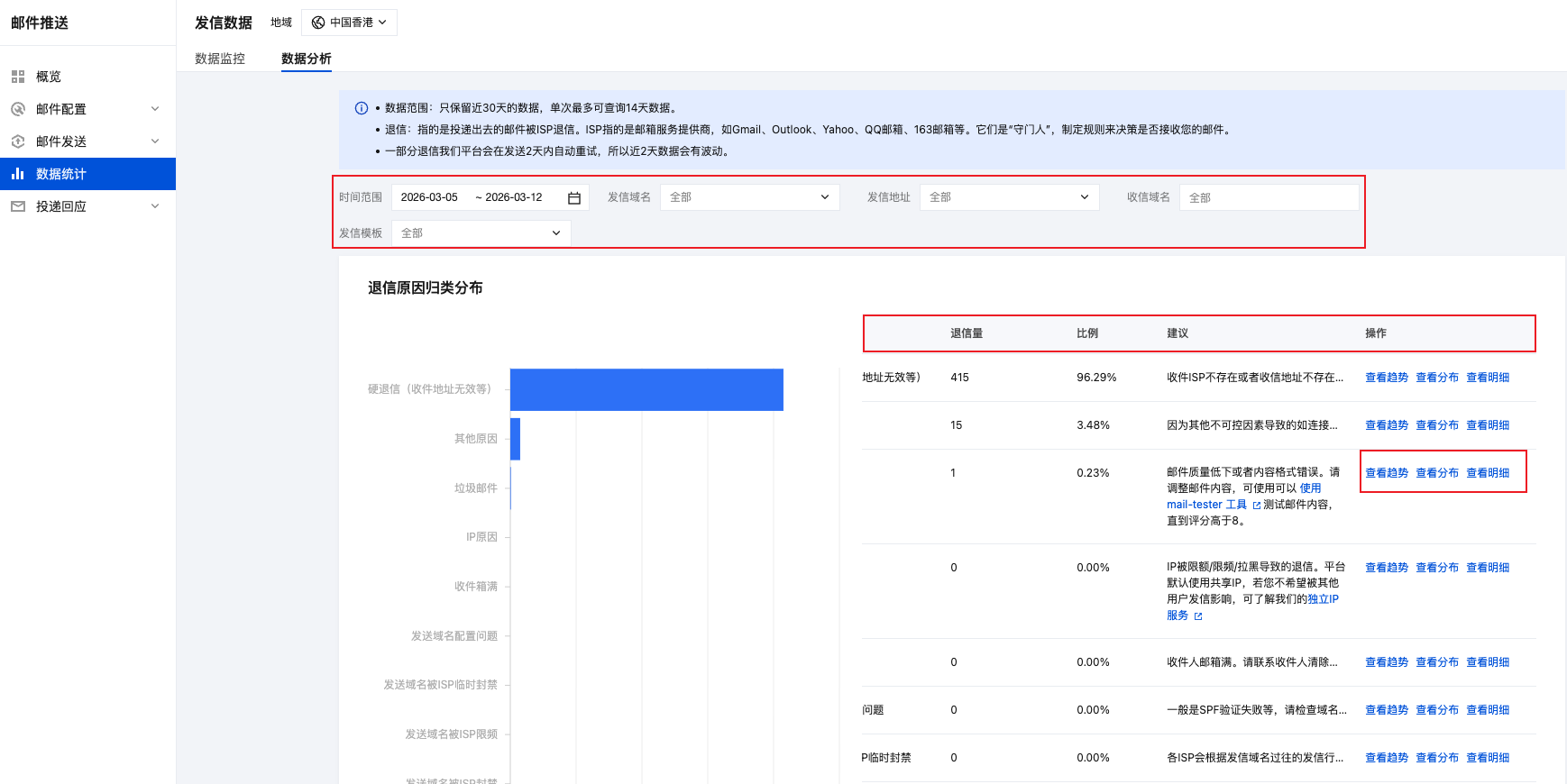The image size is (1567, 784).
Task: Click 查看趋势 for the 415 bounce row
Action: click(x=1386, y=378)
